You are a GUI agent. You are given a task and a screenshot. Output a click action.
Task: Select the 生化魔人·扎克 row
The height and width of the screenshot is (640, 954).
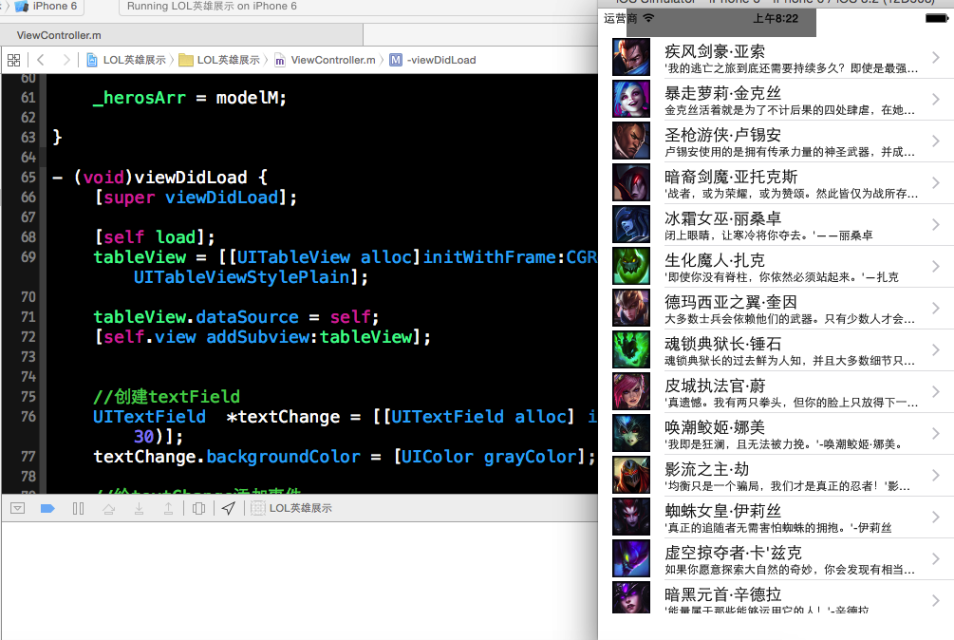(776, 266)
